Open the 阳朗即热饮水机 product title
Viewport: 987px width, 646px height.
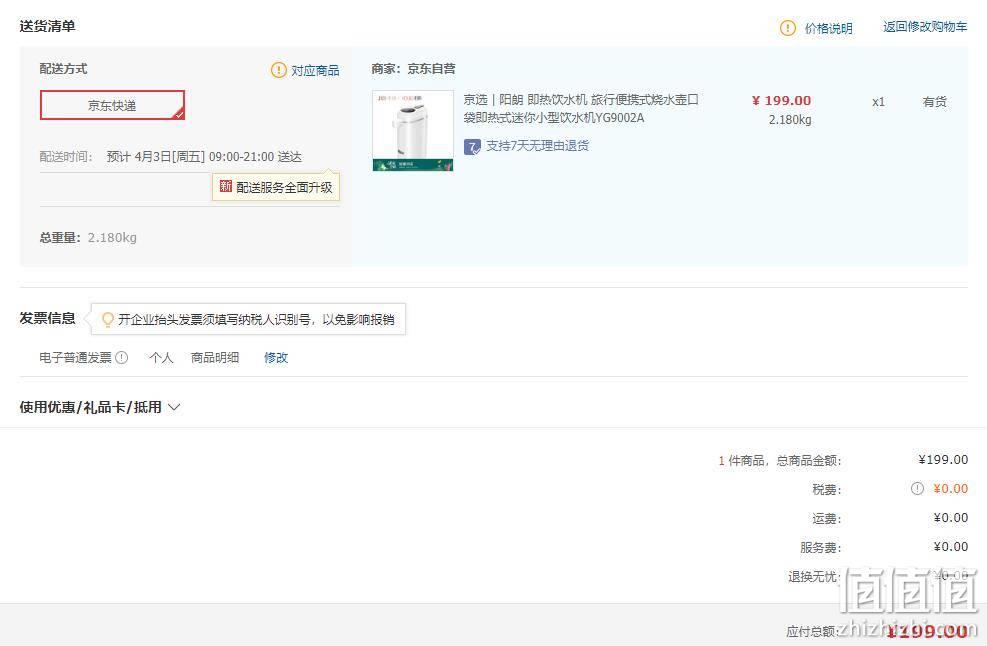point(581,108)
